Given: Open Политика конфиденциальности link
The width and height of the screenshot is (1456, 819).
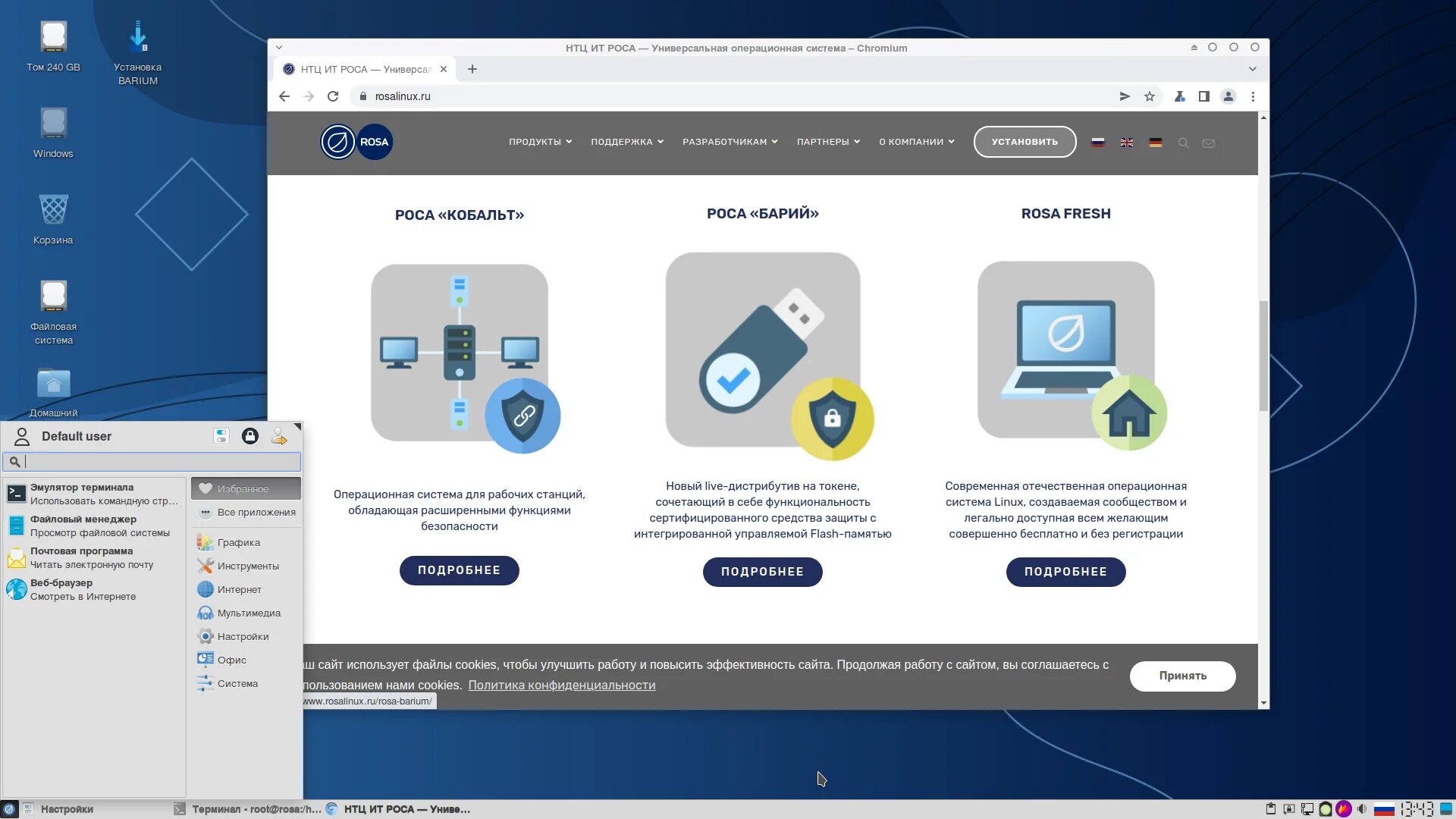Looking at the screenshot, I should click(561, 685).
